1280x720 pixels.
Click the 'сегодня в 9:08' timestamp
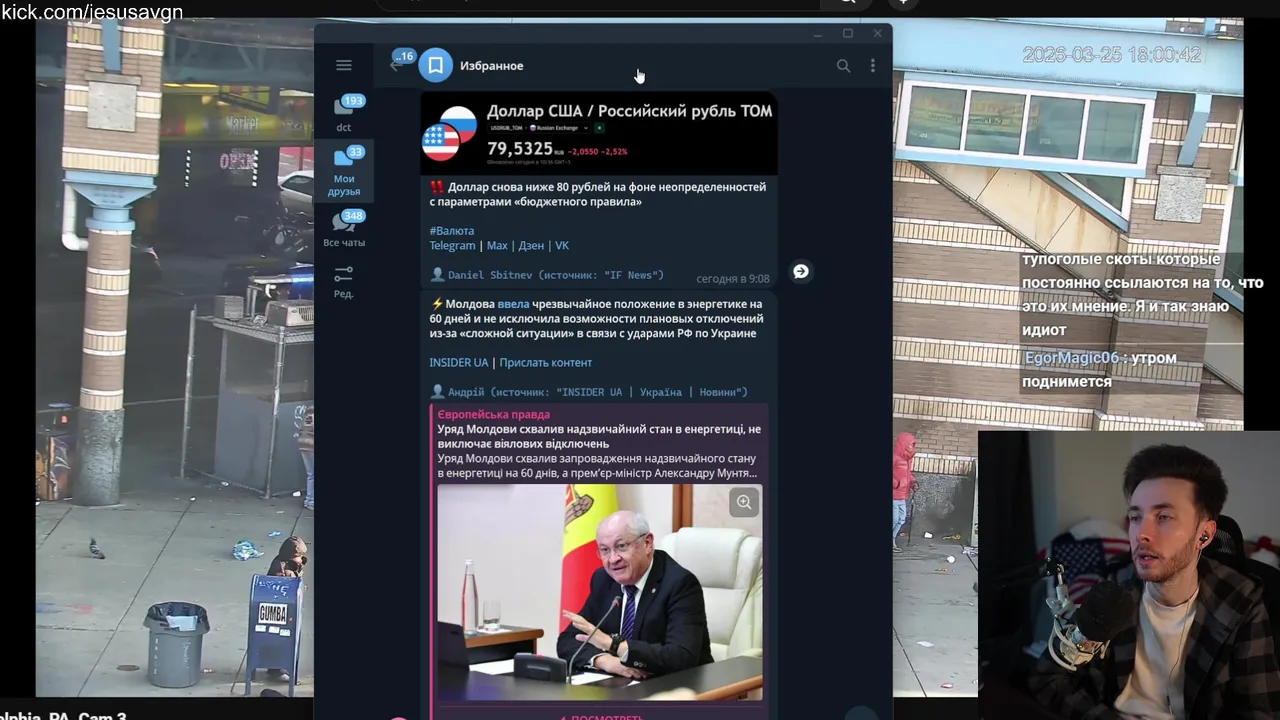(733, 279)
